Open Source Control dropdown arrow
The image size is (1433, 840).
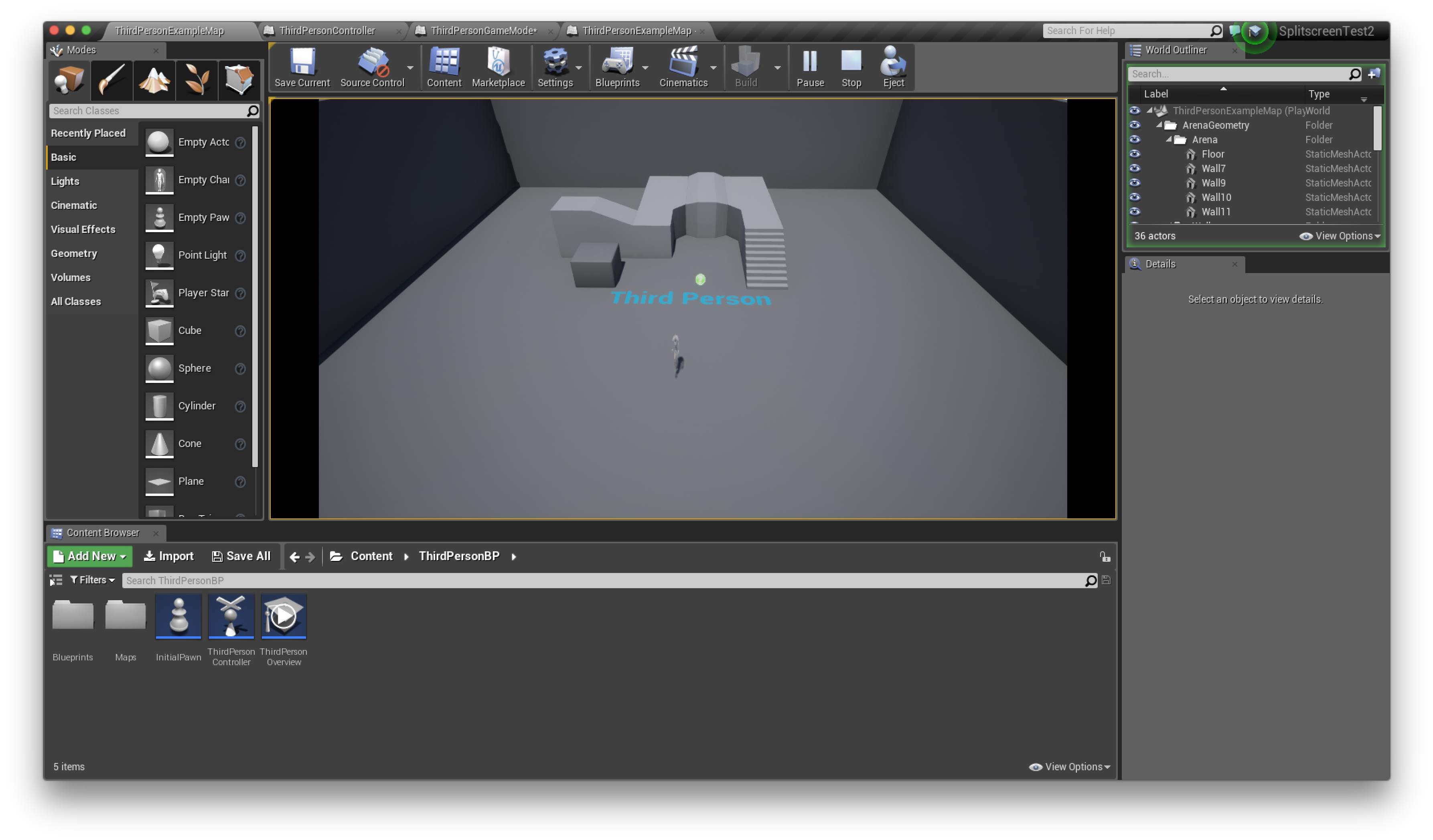point(410,68)
